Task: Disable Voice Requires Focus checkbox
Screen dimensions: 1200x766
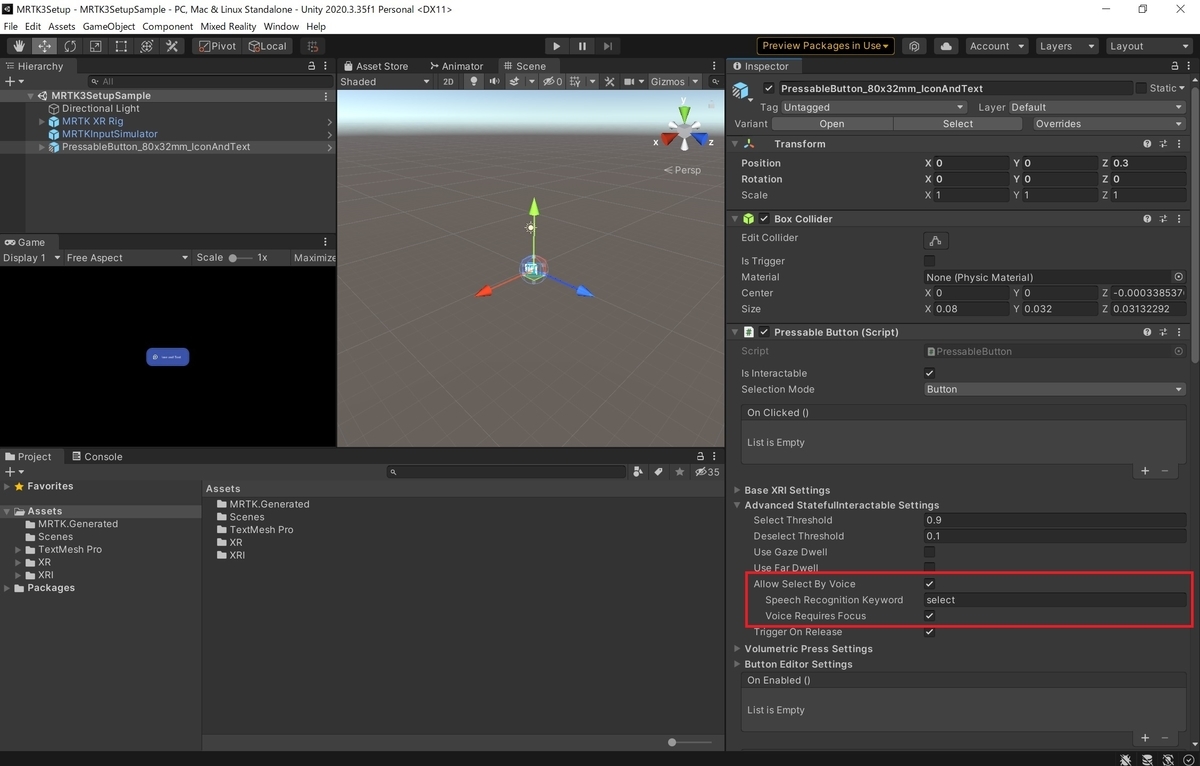Action: click(x=930, y=616)
